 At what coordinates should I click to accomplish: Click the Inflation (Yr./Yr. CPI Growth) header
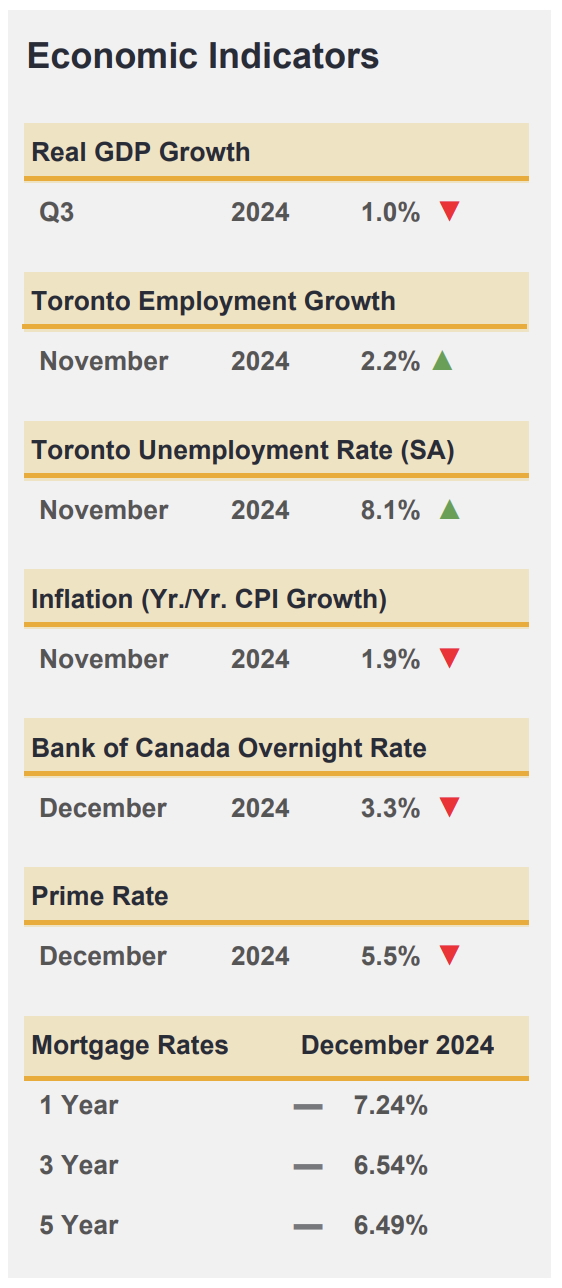point(276,599)
